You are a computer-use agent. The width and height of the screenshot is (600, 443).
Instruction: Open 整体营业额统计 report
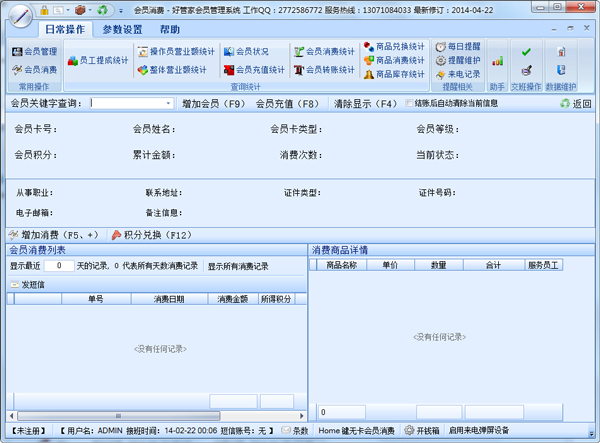172,70
